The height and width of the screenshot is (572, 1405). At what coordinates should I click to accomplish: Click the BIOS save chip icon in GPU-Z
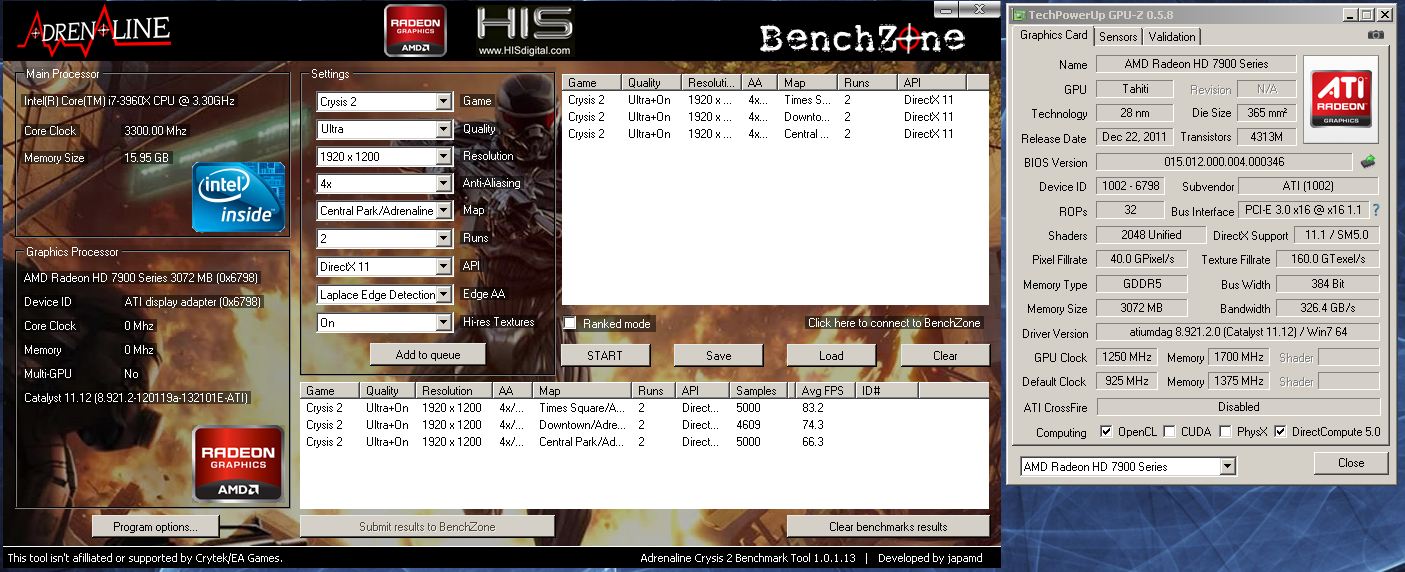pyautogui.click(x=1368, y=162)
